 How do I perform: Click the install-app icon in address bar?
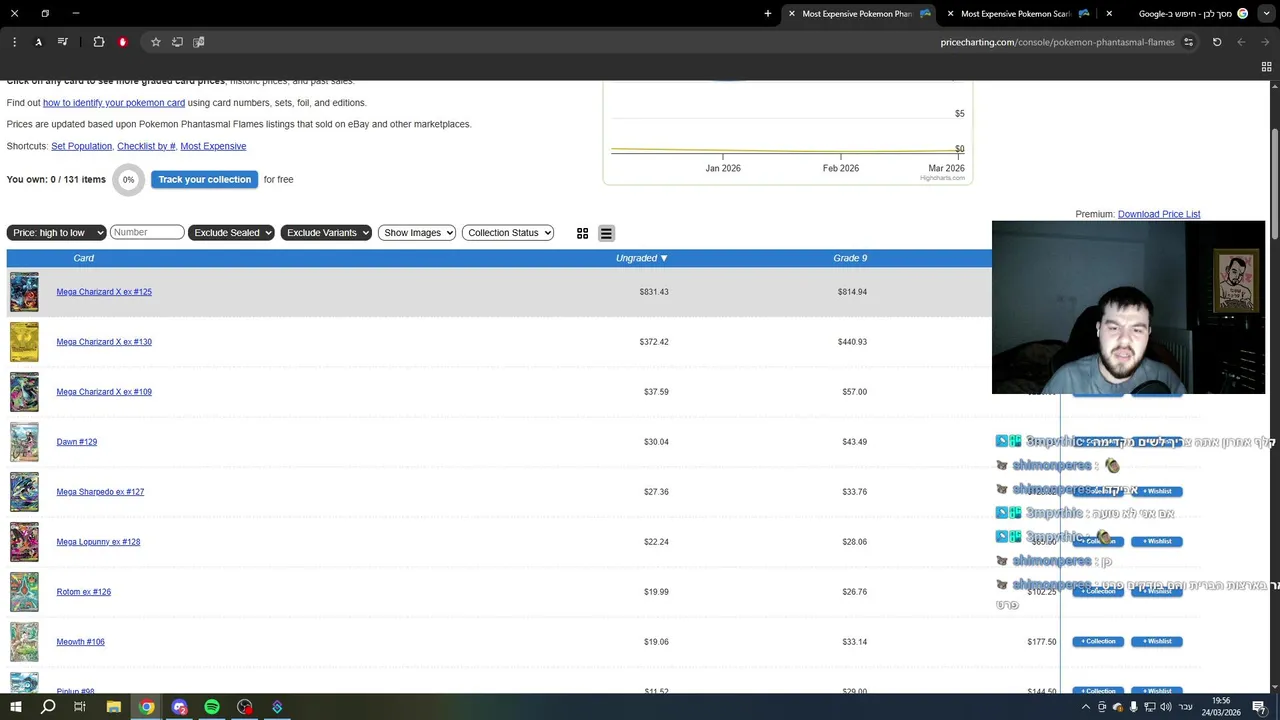[x=177, y=42]
